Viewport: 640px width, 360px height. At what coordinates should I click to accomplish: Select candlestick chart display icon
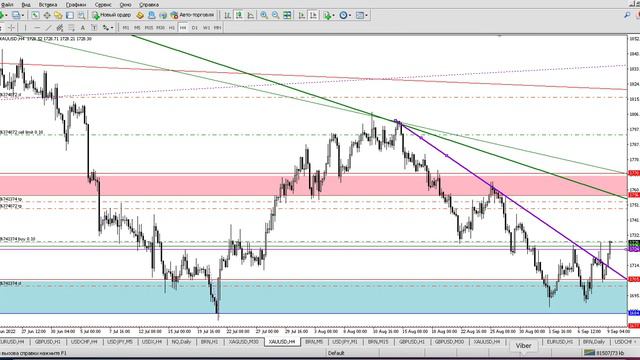click(239, 15)
